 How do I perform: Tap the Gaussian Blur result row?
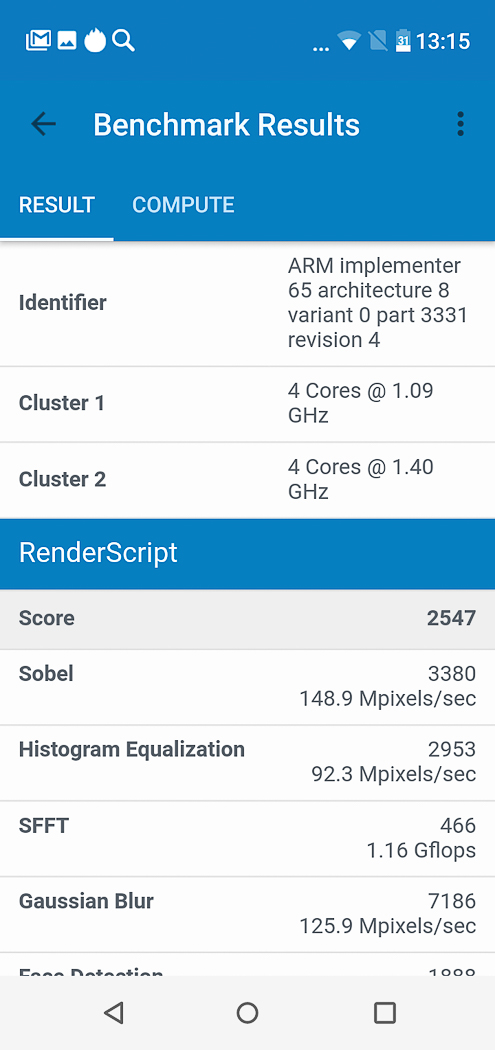pos(247,914)
